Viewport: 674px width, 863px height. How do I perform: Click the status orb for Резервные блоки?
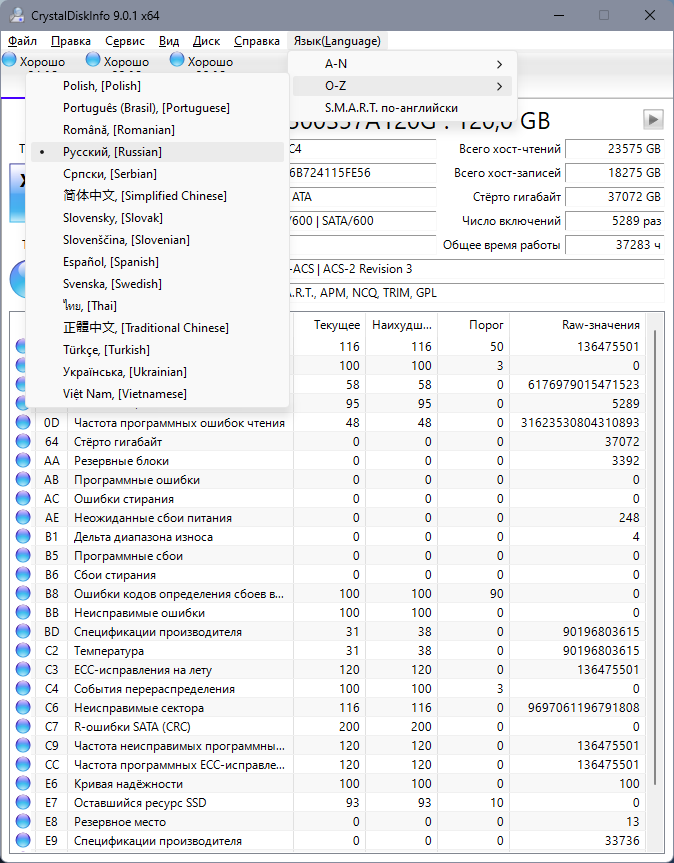tap(23, 460)
